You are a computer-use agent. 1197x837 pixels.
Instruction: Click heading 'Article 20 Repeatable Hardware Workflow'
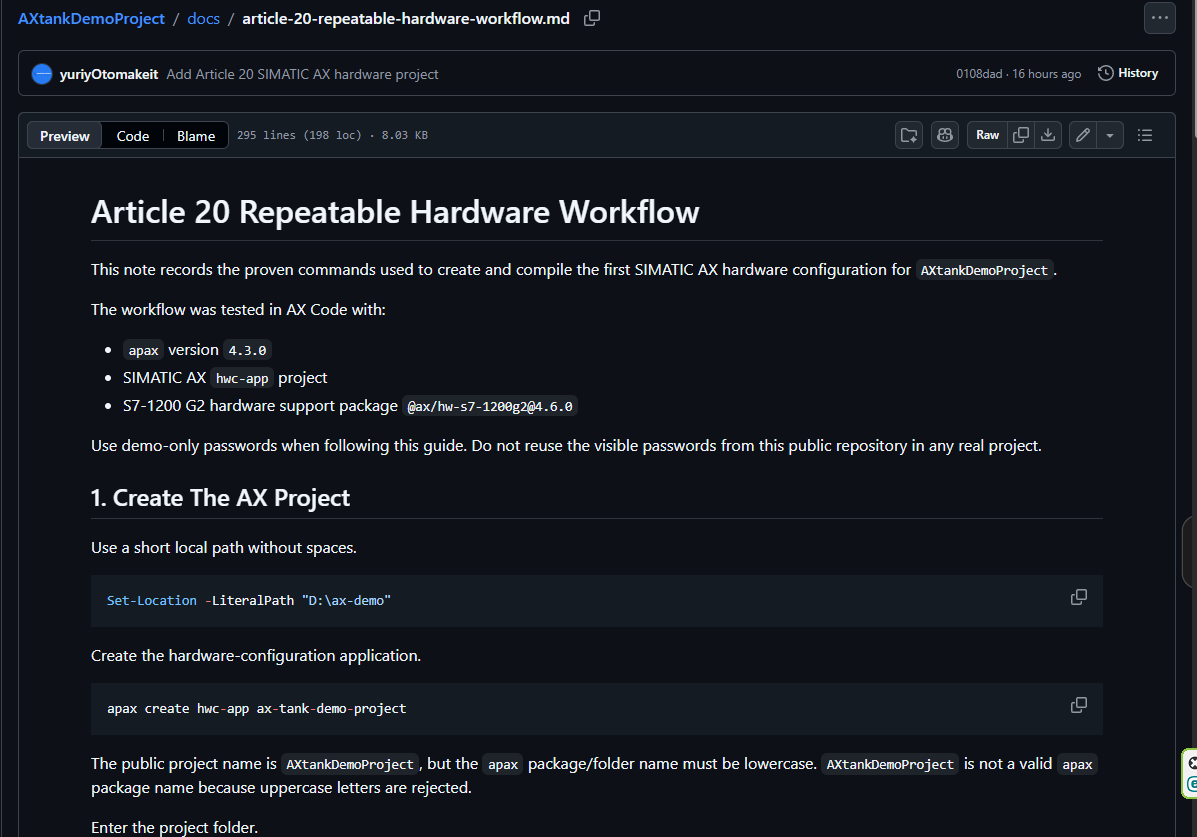click(395, 212)
